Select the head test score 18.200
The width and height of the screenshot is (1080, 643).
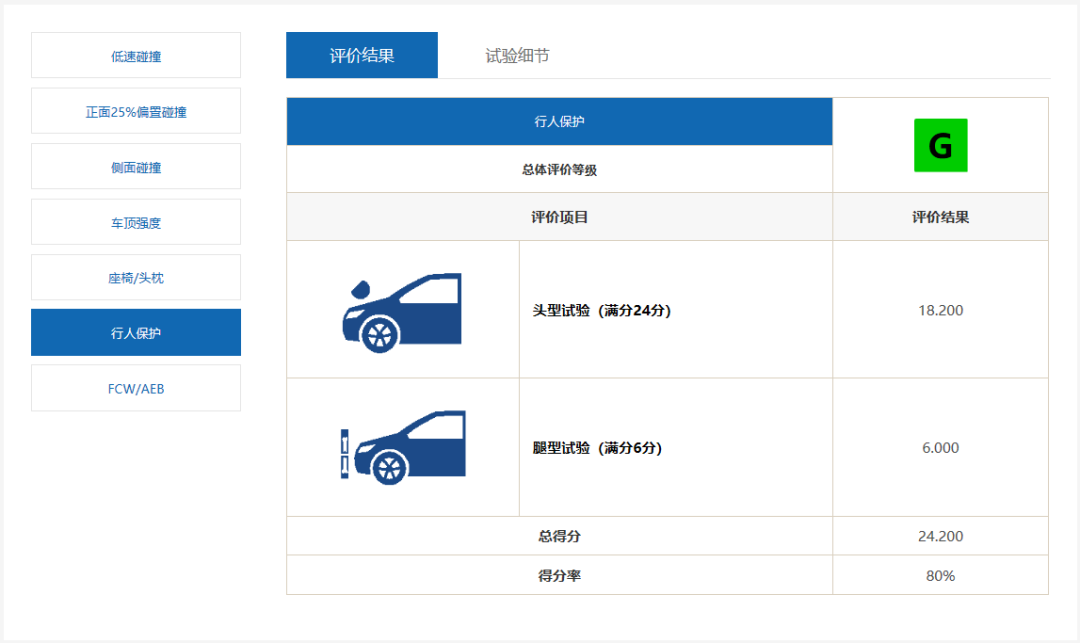(x=940, y=310)
